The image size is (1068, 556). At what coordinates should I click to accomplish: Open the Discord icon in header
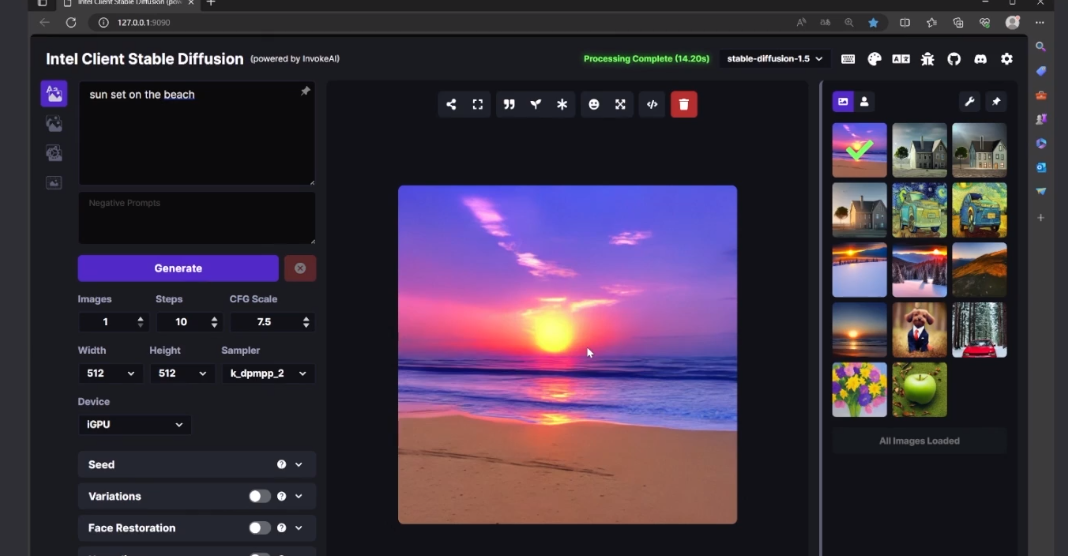tap(980, 59)
